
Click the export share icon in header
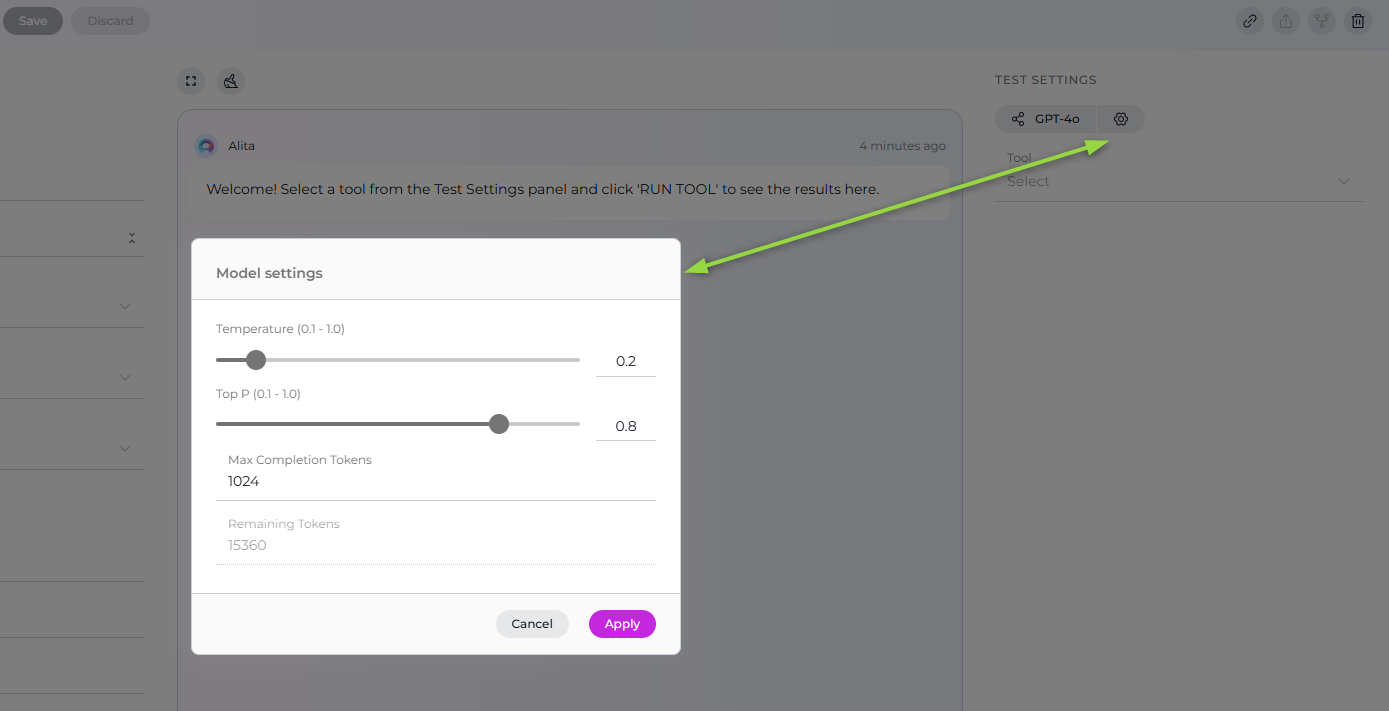click(1285, 21)
